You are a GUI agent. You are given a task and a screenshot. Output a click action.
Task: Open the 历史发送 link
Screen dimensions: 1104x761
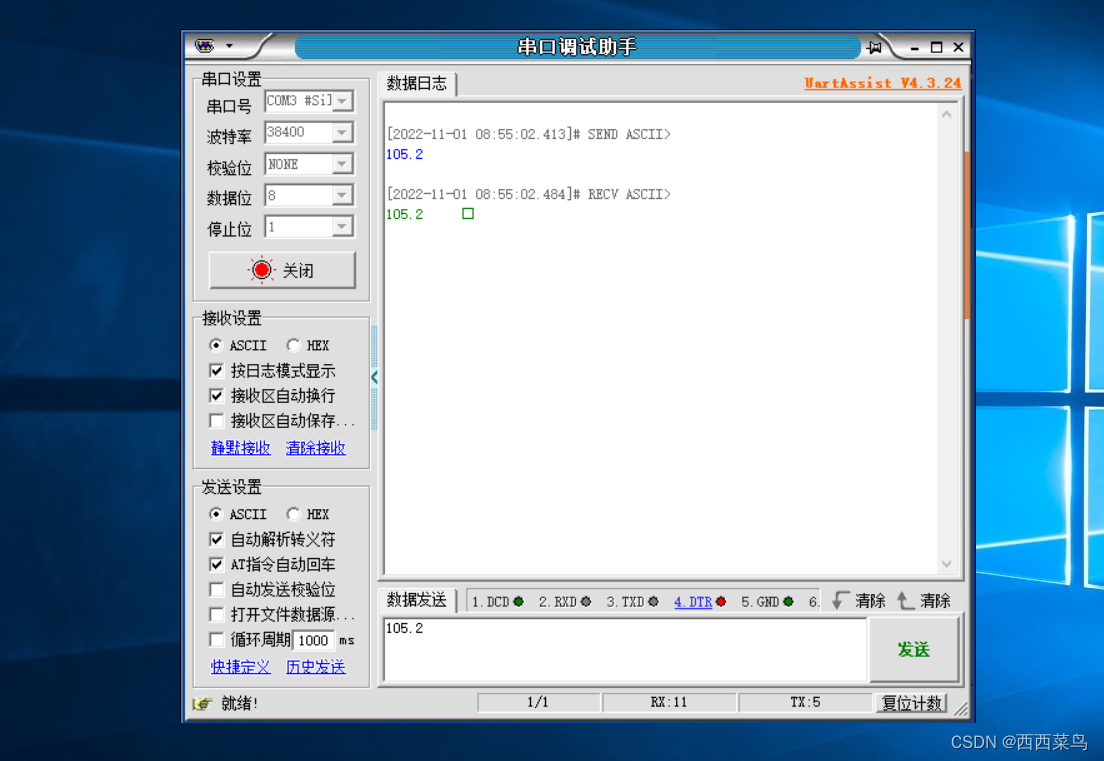[x=315, y=667]
